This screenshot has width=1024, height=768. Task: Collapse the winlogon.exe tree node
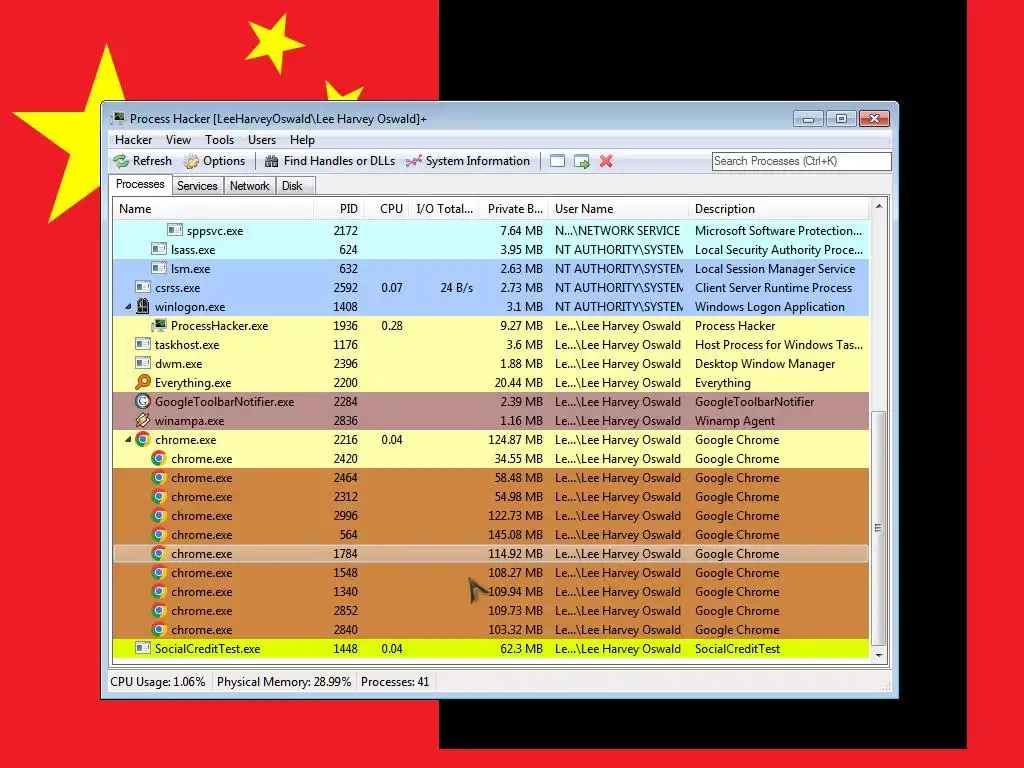tap(128, 306)
